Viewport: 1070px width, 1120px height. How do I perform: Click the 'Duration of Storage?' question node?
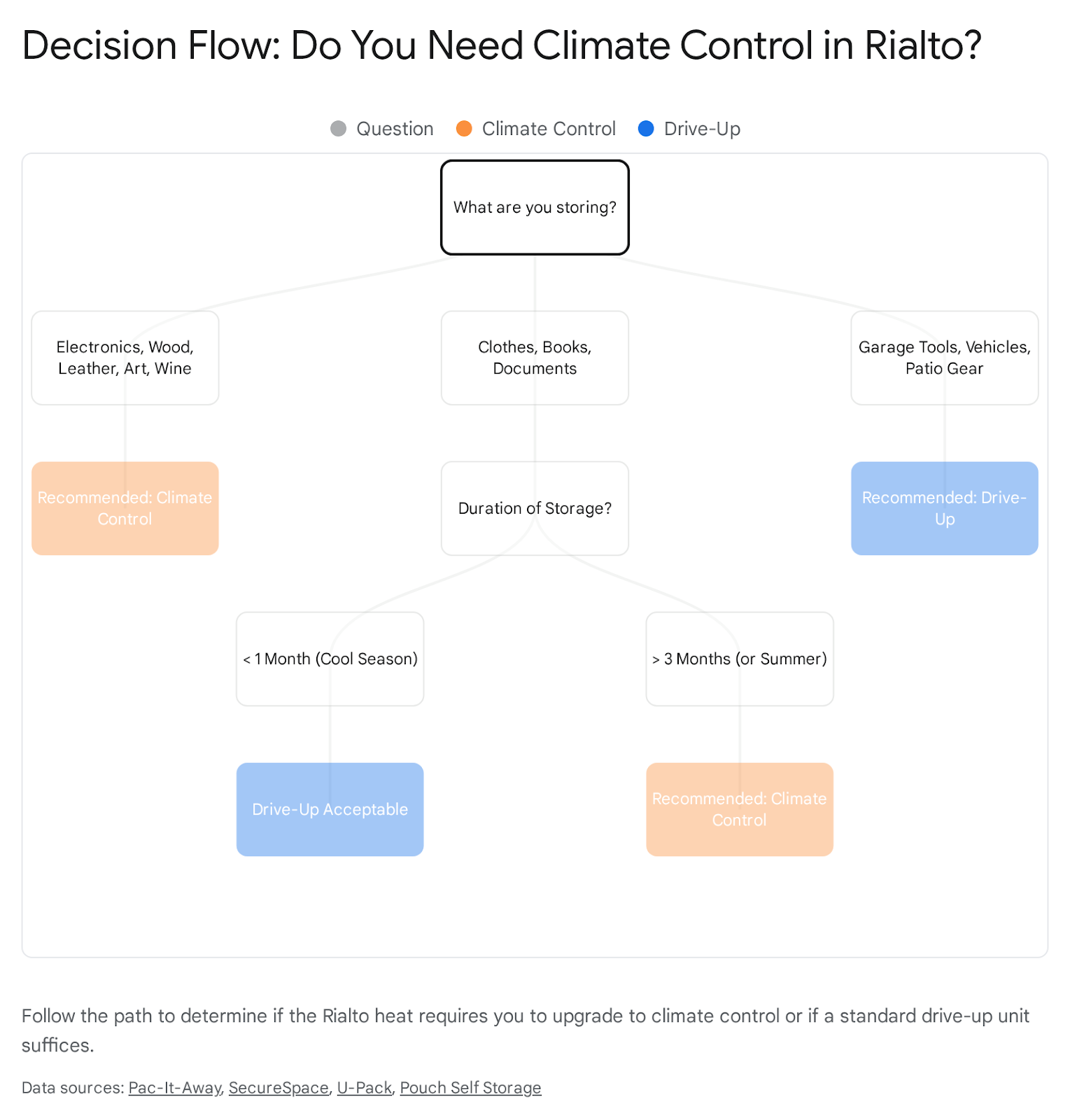[x=535, y=508]
